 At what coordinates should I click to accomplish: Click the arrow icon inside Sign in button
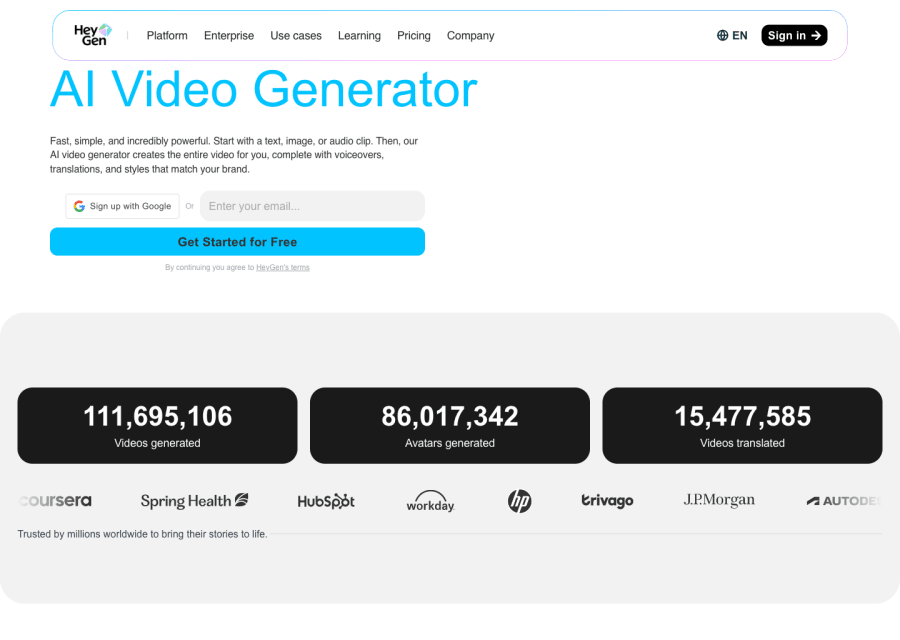coord(814,34)
